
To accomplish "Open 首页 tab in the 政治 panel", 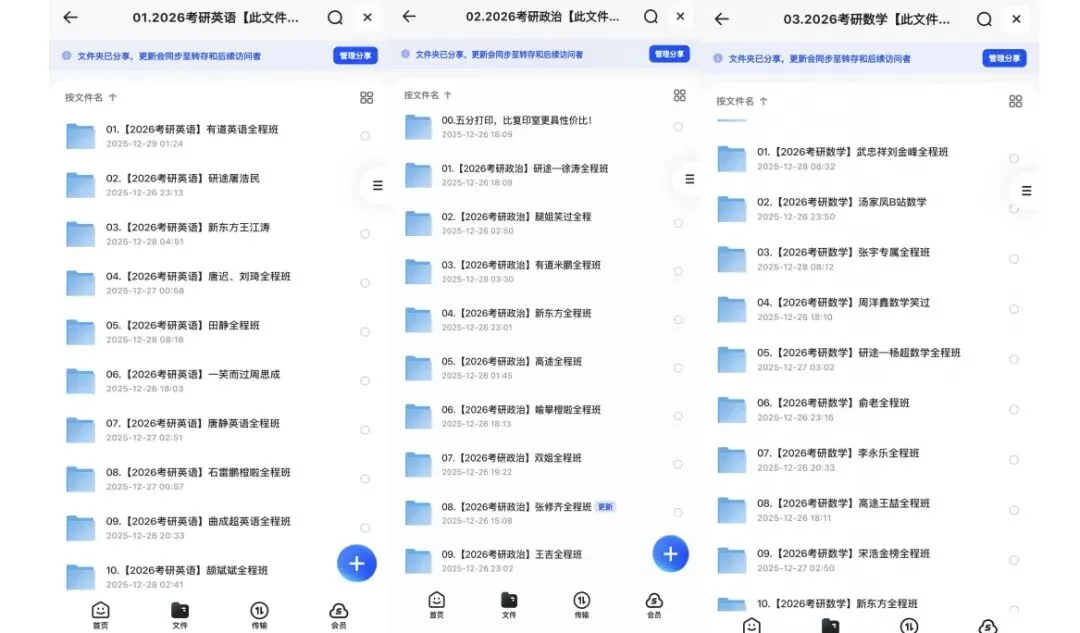I will tap(437, 605).
